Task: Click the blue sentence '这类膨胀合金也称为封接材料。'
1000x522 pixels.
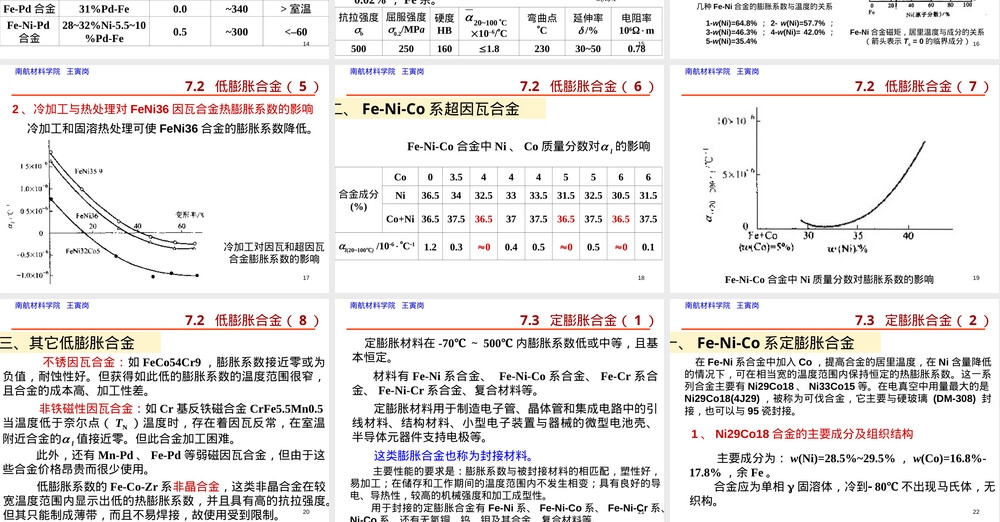Action: (x=453, y=456)
